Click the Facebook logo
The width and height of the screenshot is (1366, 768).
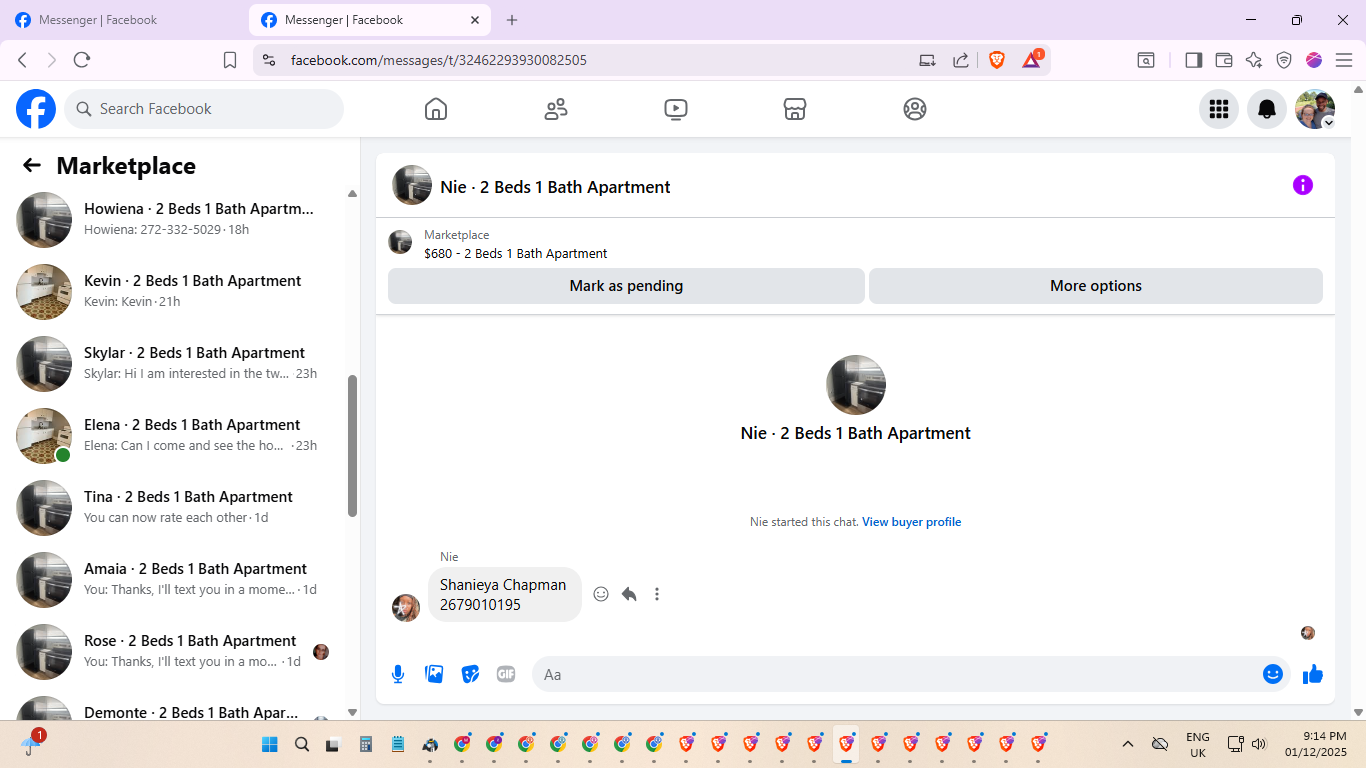[x=36, y=109]
